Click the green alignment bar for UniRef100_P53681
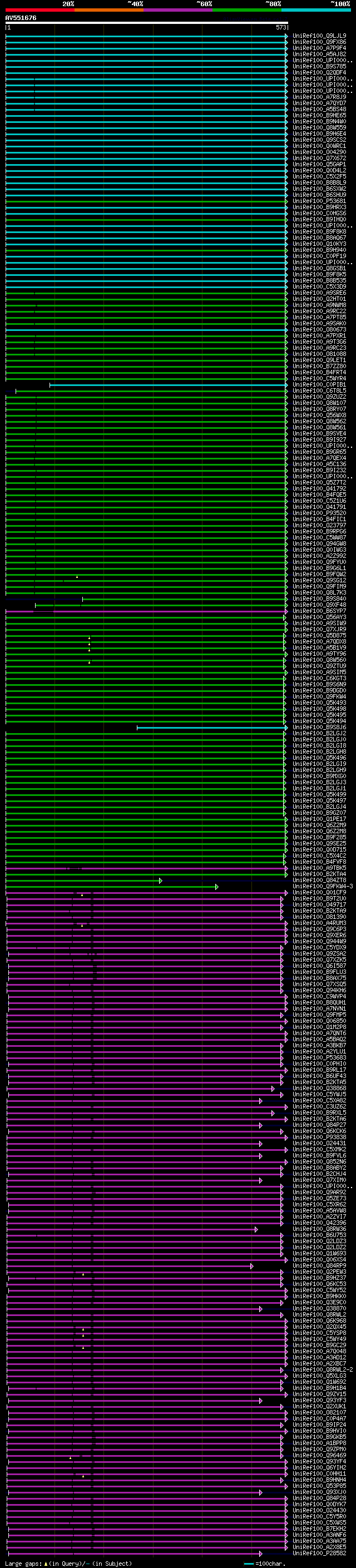The width and height of the screenshot is (356, 1568). (146, 201)
